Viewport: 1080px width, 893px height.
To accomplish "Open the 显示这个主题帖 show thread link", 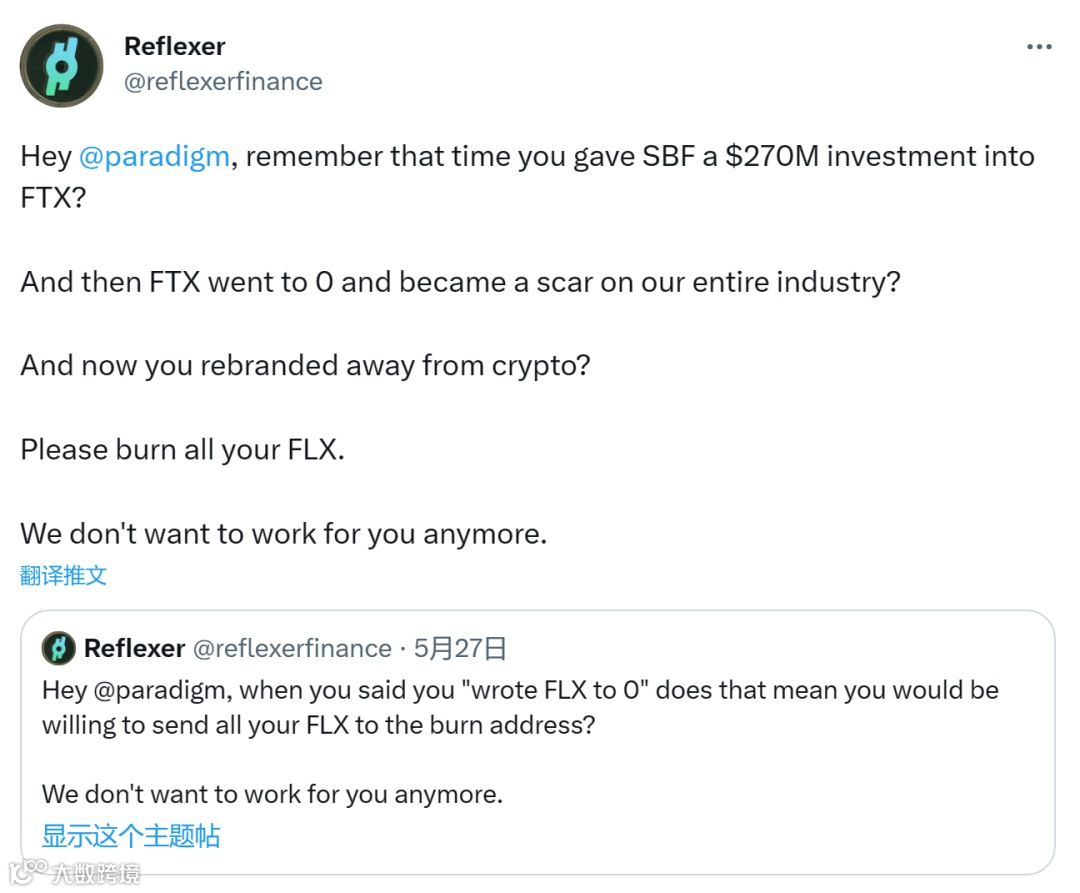I will click(130, 835).
